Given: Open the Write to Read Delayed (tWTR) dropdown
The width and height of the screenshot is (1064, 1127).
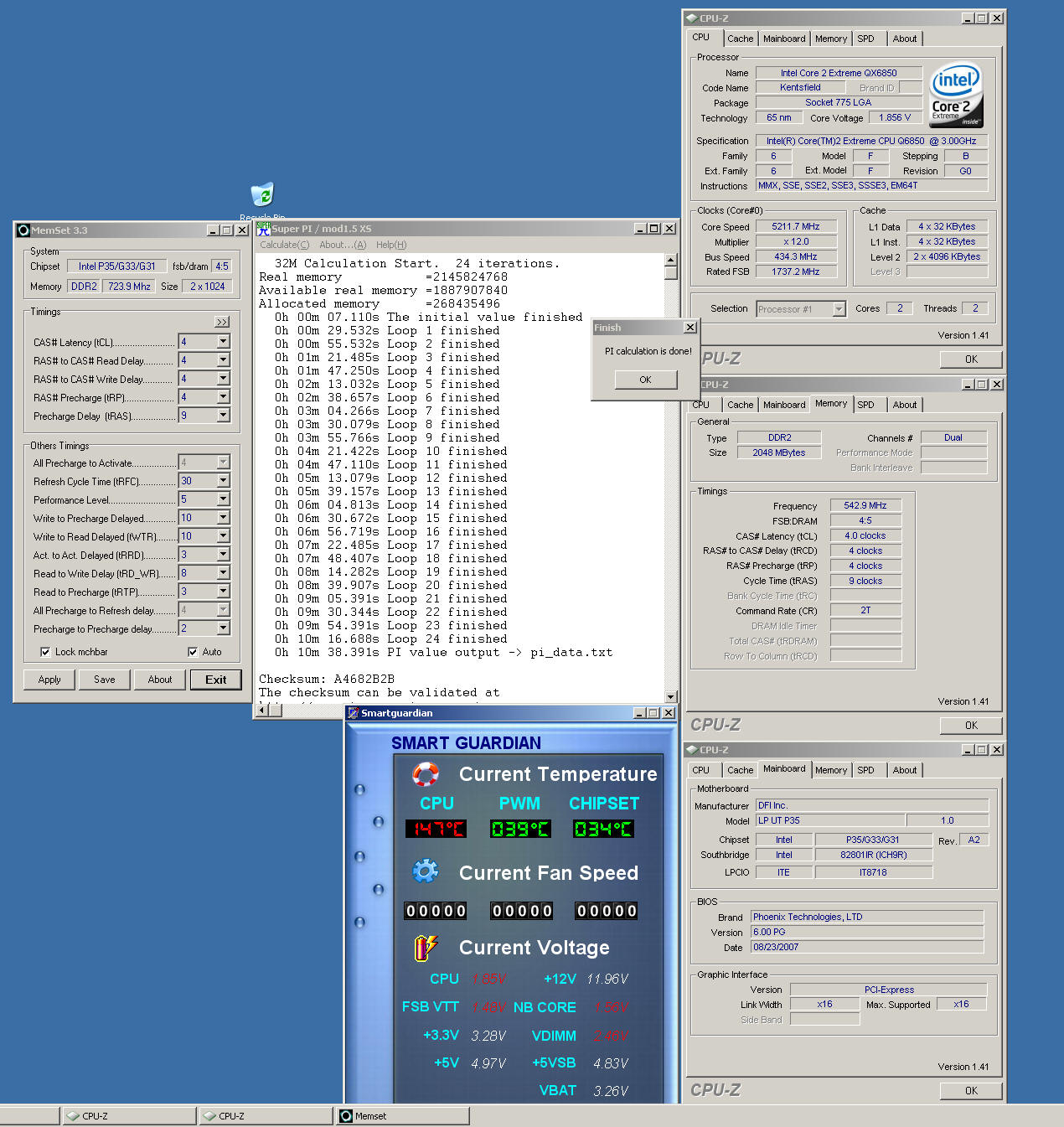Looking at the screenshot, I should click(223, 536).
